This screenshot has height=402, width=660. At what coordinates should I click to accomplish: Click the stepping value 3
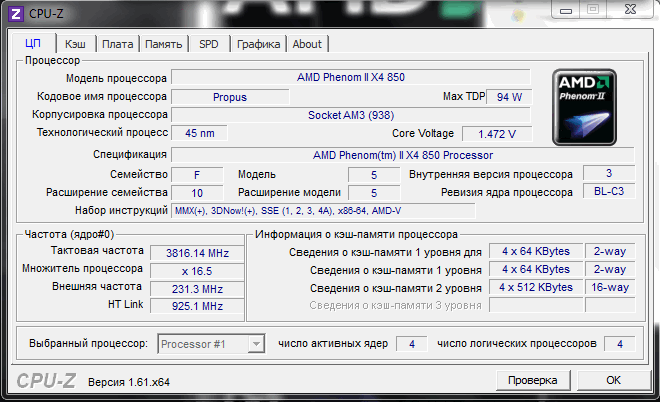click(609, 173)
